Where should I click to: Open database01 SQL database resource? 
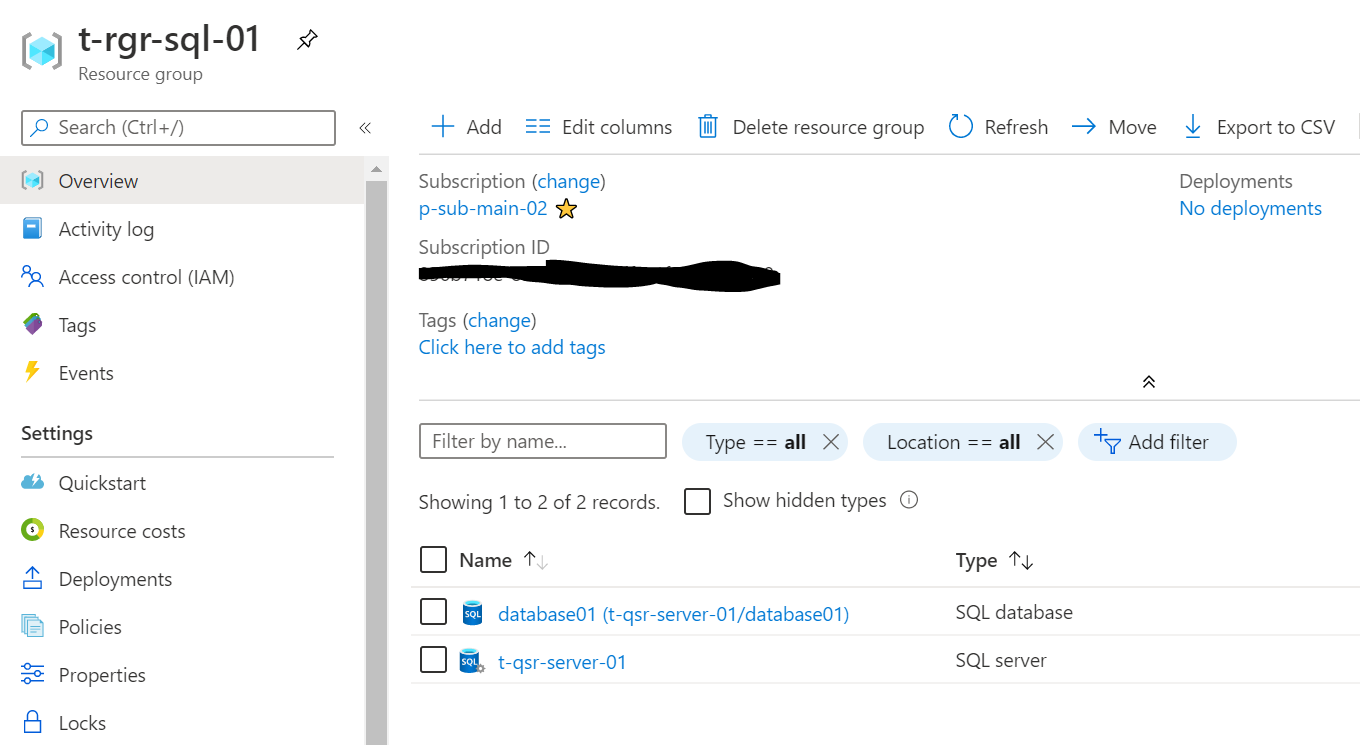(x=673, y=613)
